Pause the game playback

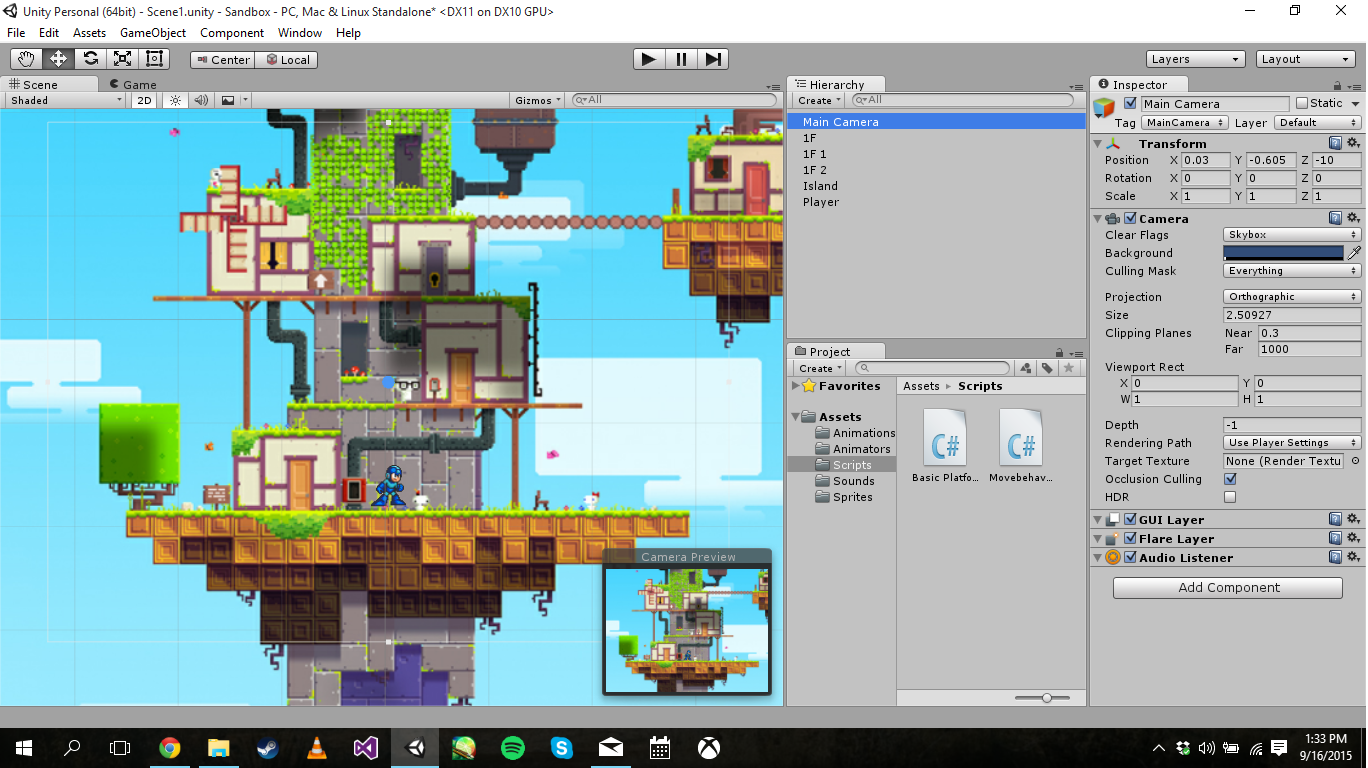point(681,59)
